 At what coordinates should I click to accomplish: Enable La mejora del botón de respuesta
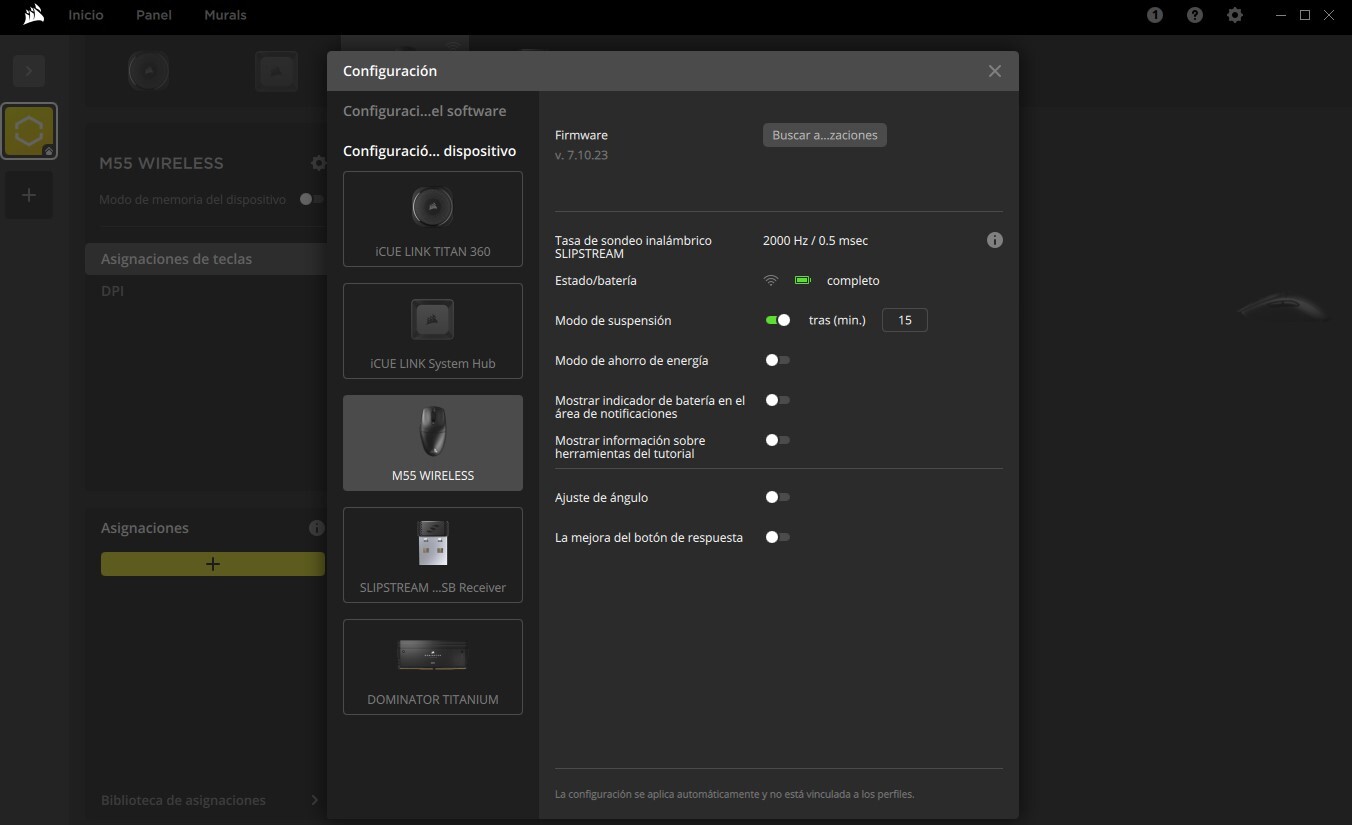click(778, 537)
